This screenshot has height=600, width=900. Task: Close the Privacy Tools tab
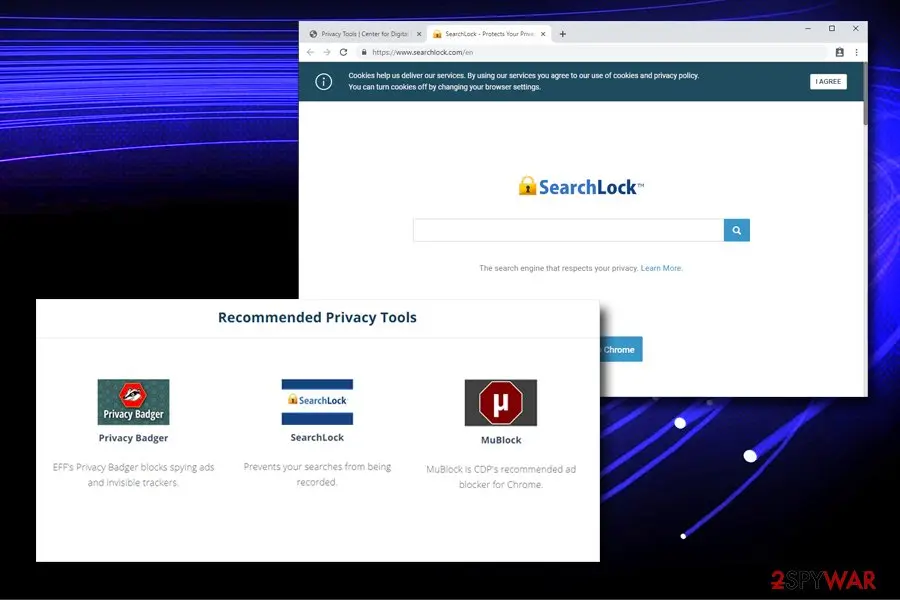pos(419,34)
